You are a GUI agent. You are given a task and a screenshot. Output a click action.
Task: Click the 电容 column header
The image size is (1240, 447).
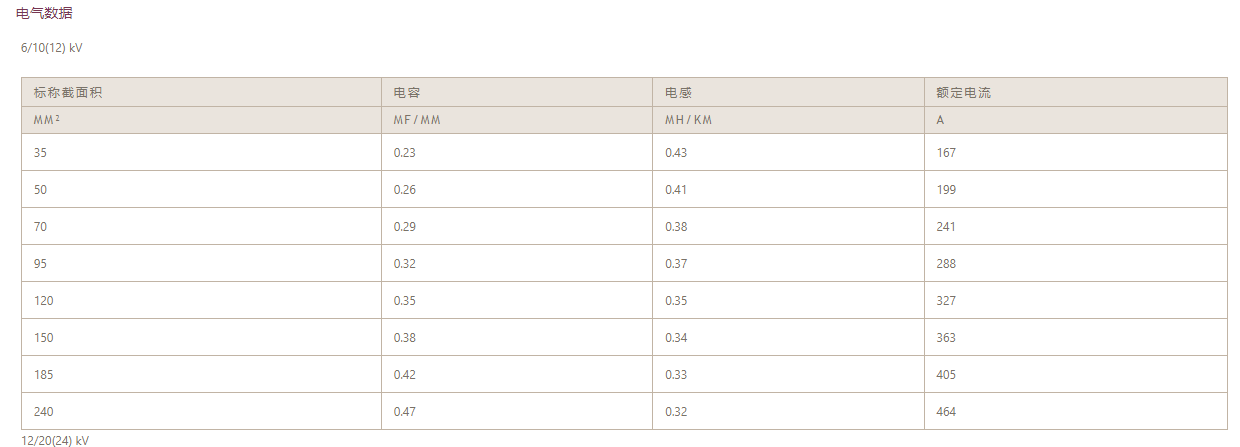tap(406, 93)
